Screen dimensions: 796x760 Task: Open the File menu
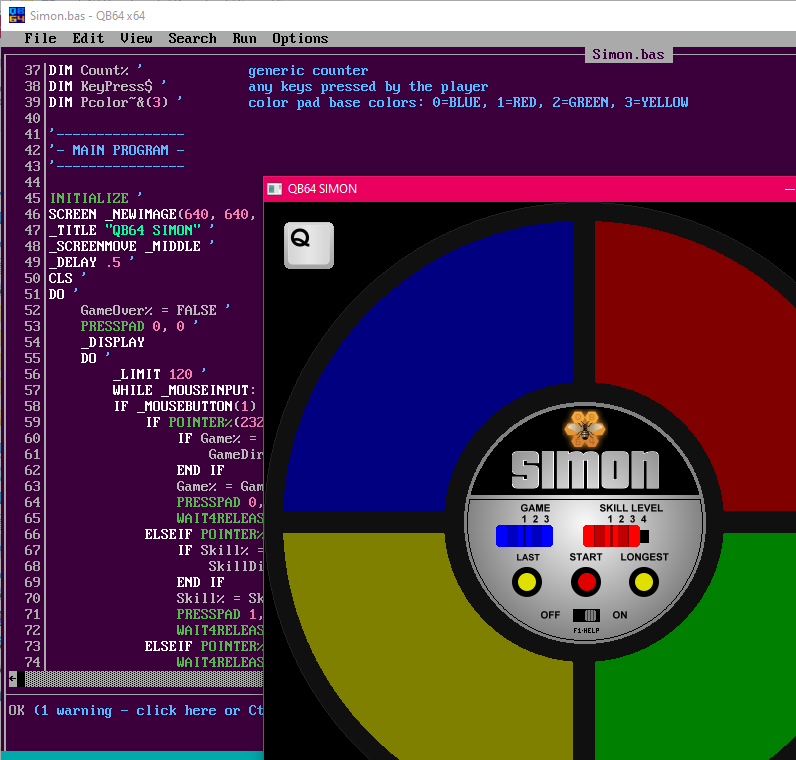(40, 38)
